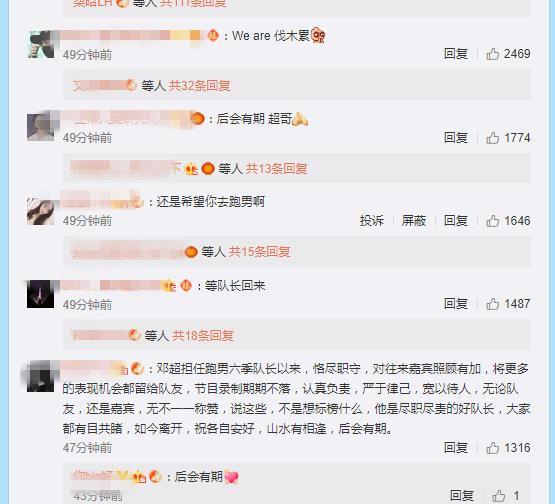Reply to the 'We are 伐木累' comment
The height and width of the screenshot is (504, 555).
pyautogui.click(x=456, y=54)
